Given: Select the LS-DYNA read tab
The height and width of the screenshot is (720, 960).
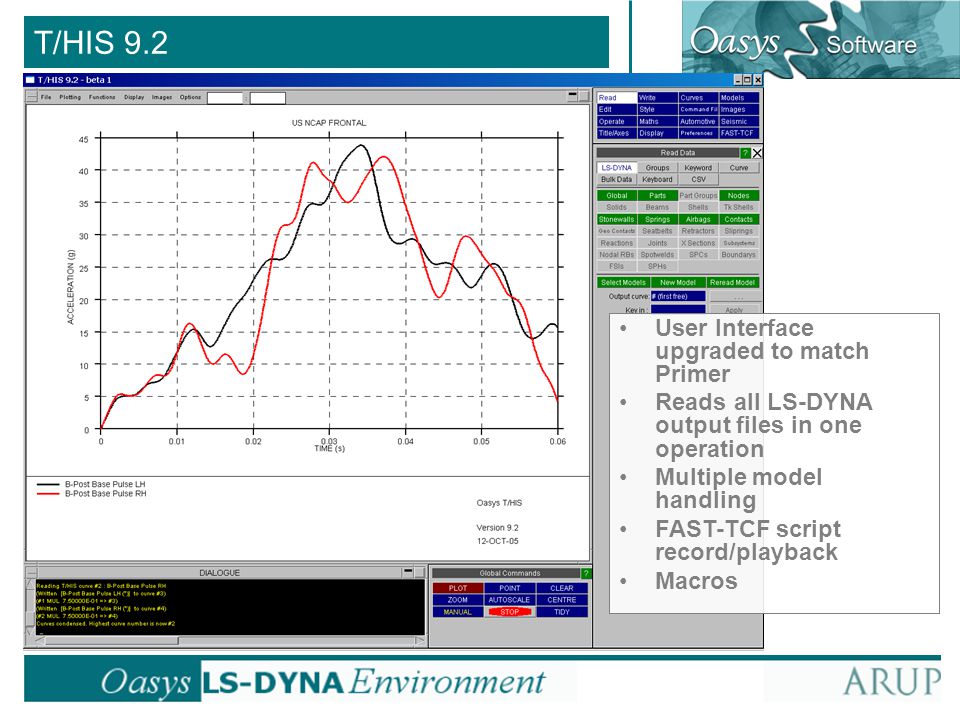Looking at the screenshot, I should click(617, 168).
